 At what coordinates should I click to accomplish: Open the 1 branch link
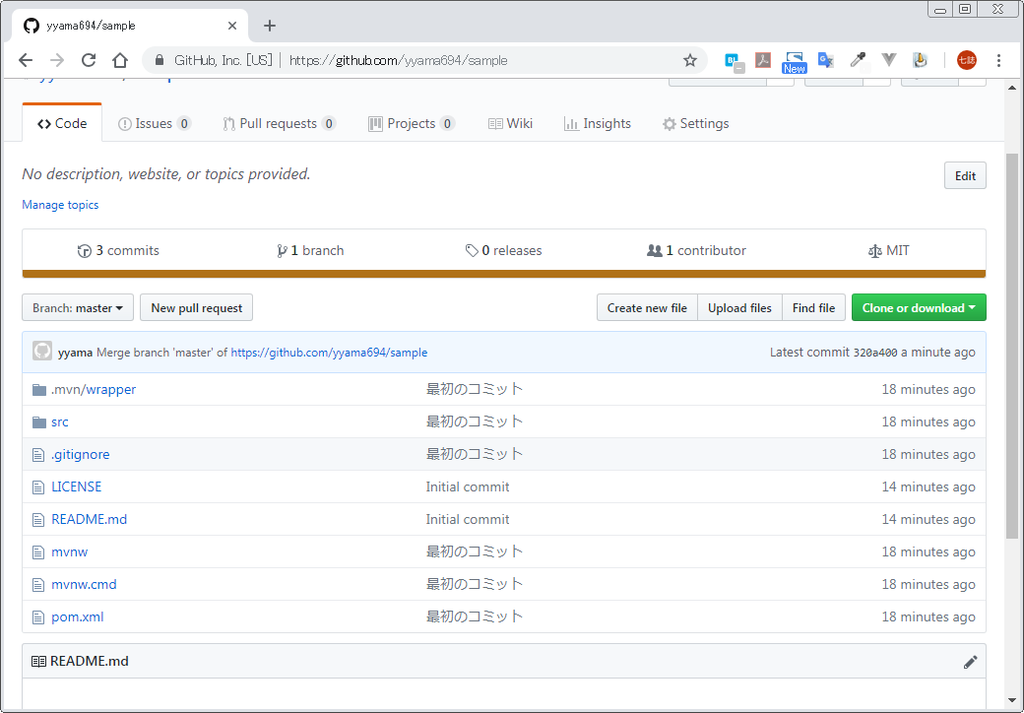pos(311,250)
